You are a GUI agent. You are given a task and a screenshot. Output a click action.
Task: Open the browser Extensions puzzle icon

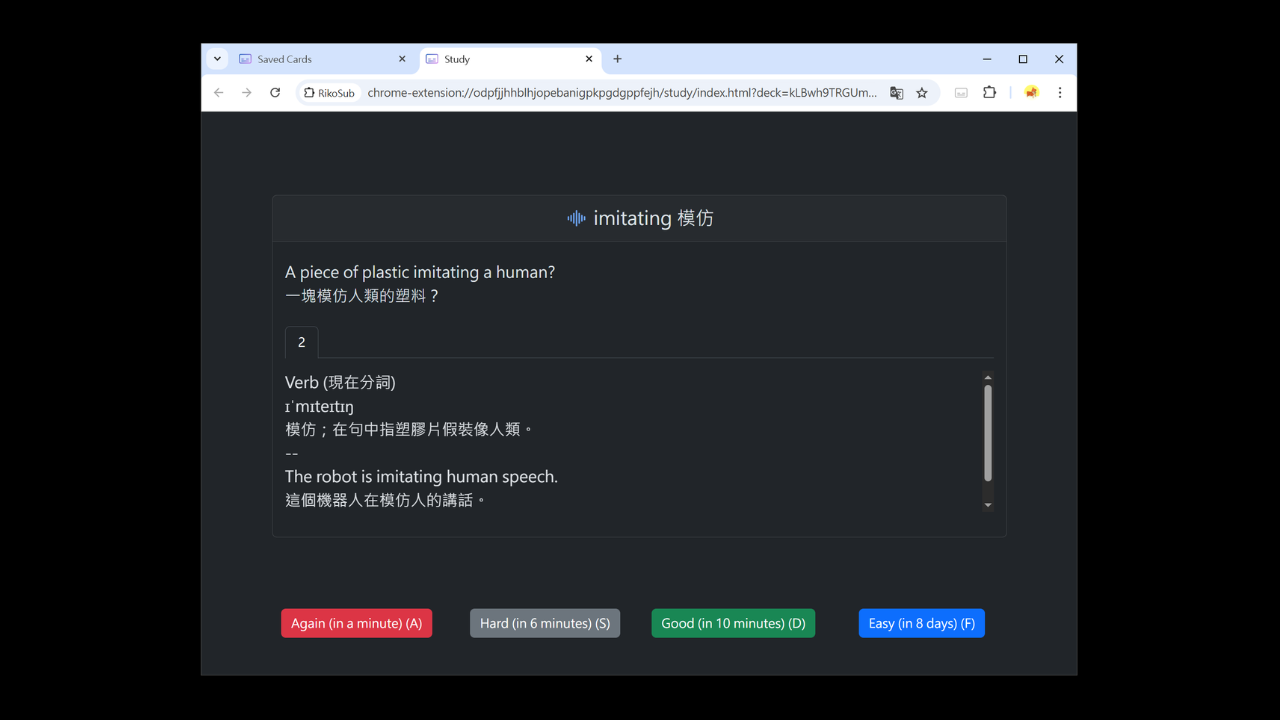click(989, 93)
